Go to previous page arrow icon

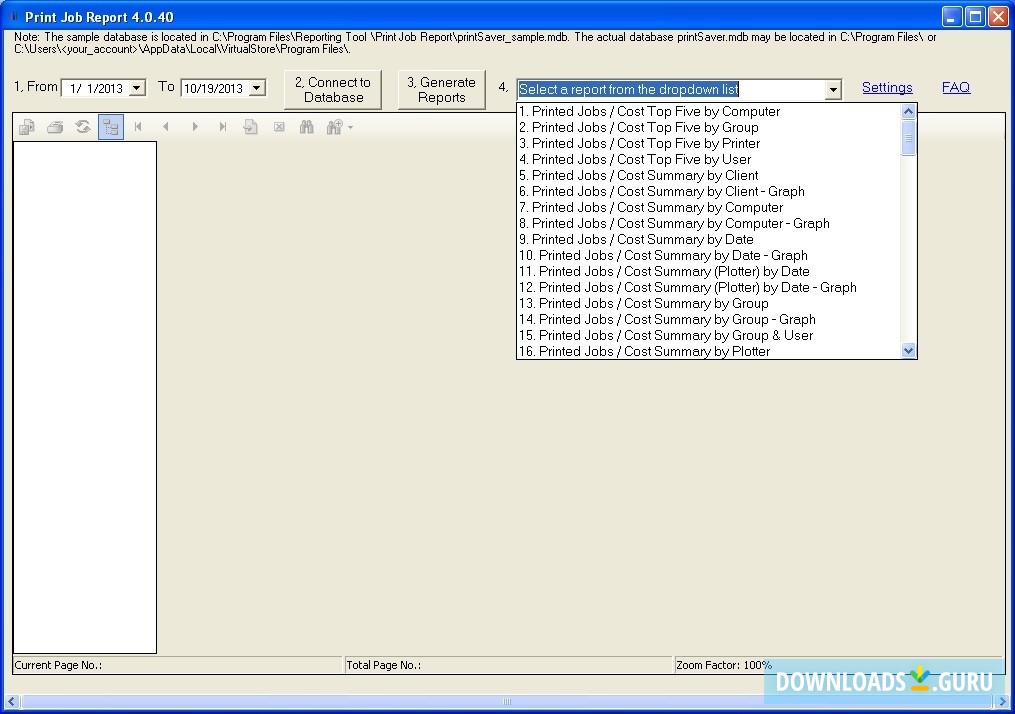click(166, 127)
